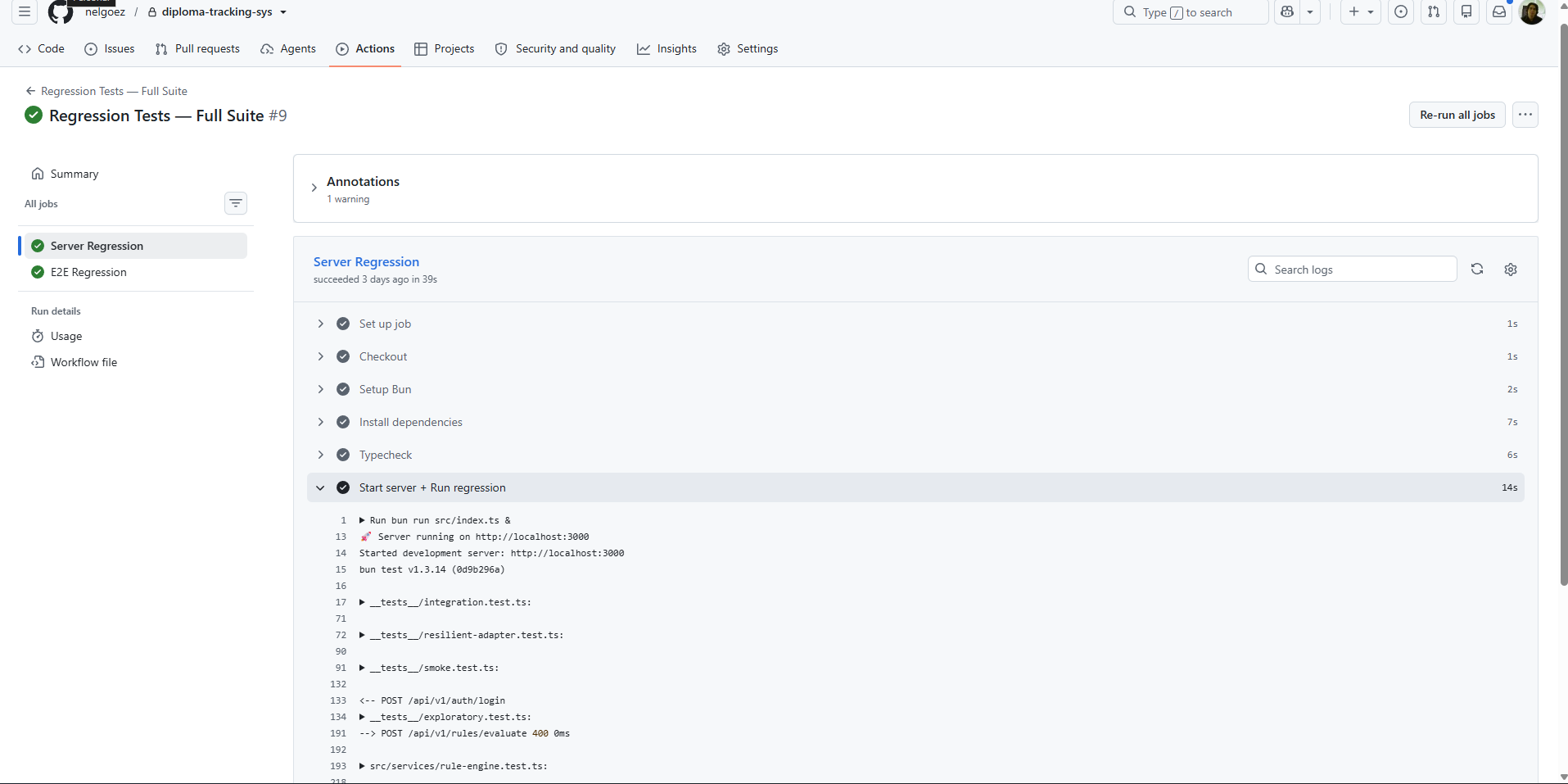The image size is (1568, 784).
Task: Open the hamburger navigation menu
Action: tap(25, 12)
